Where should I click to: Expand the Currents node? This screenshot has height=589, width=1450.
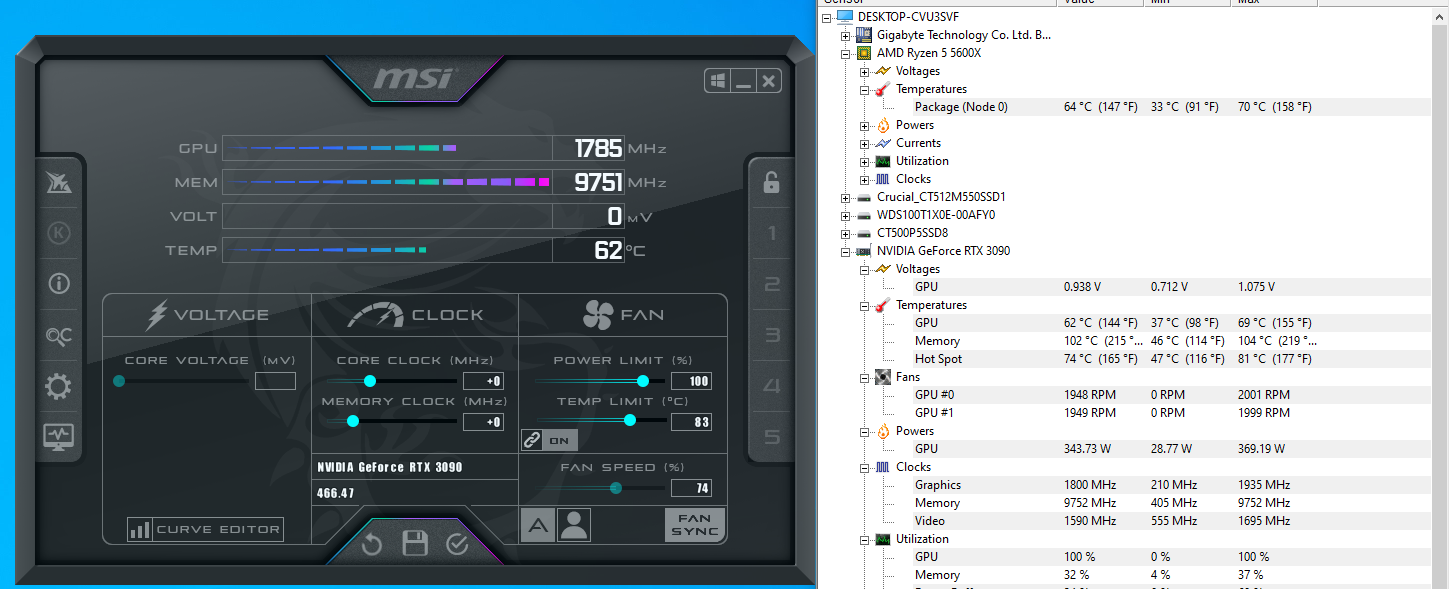click(864, 143)
